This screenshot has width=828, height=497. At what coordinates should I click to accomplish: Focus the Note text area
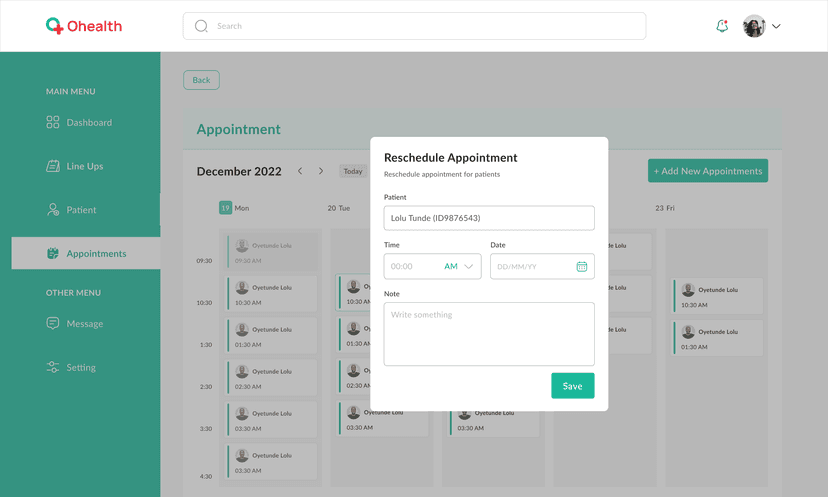click(488, 334)
